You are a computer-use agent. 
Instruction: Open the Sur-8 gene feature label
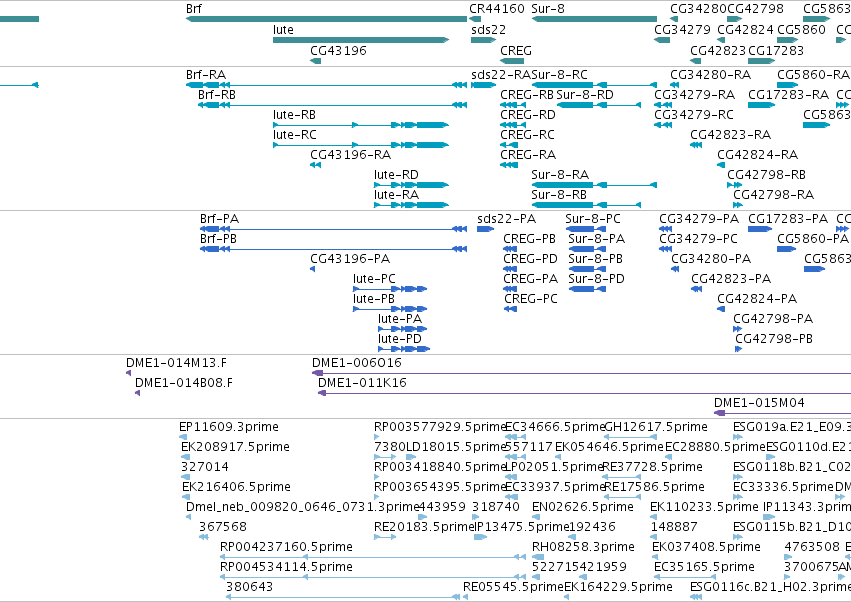(548, 9)
